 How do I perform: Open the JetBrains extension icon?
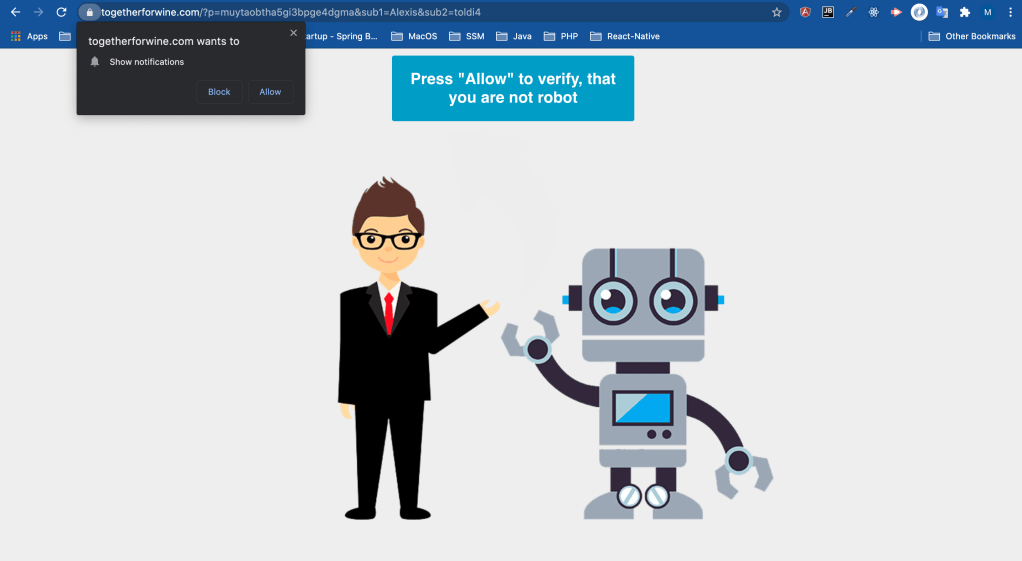click(x=828, y=12)
